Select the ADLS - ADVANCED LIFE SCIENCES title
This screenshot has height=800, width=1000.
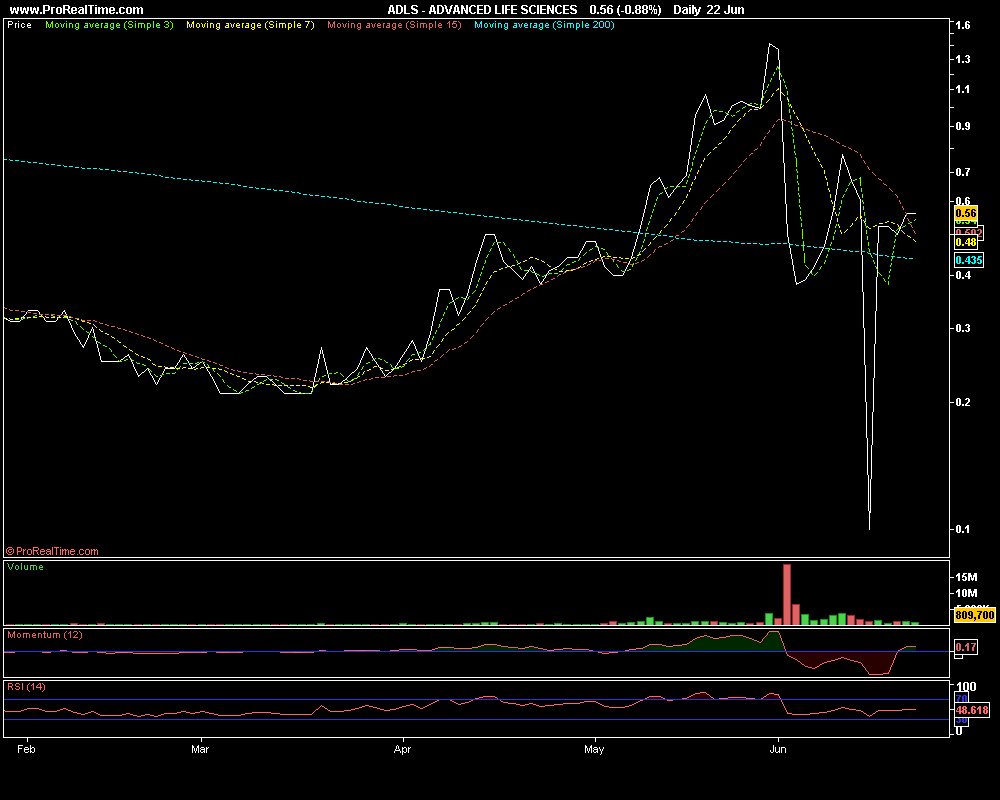[x=482, y=10]
